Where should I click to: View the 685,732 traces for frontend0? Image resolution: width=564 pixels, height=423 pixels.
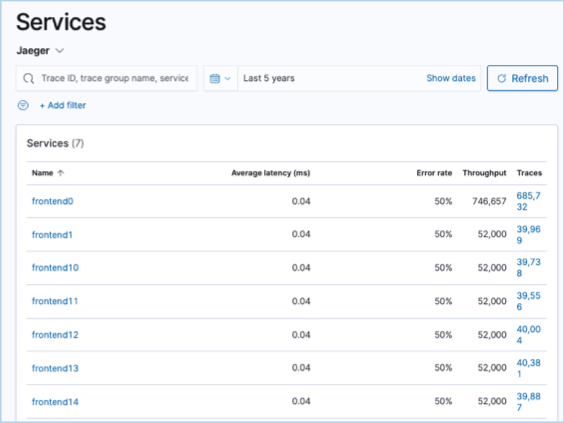pyautogui.click(x=528, y=201)
